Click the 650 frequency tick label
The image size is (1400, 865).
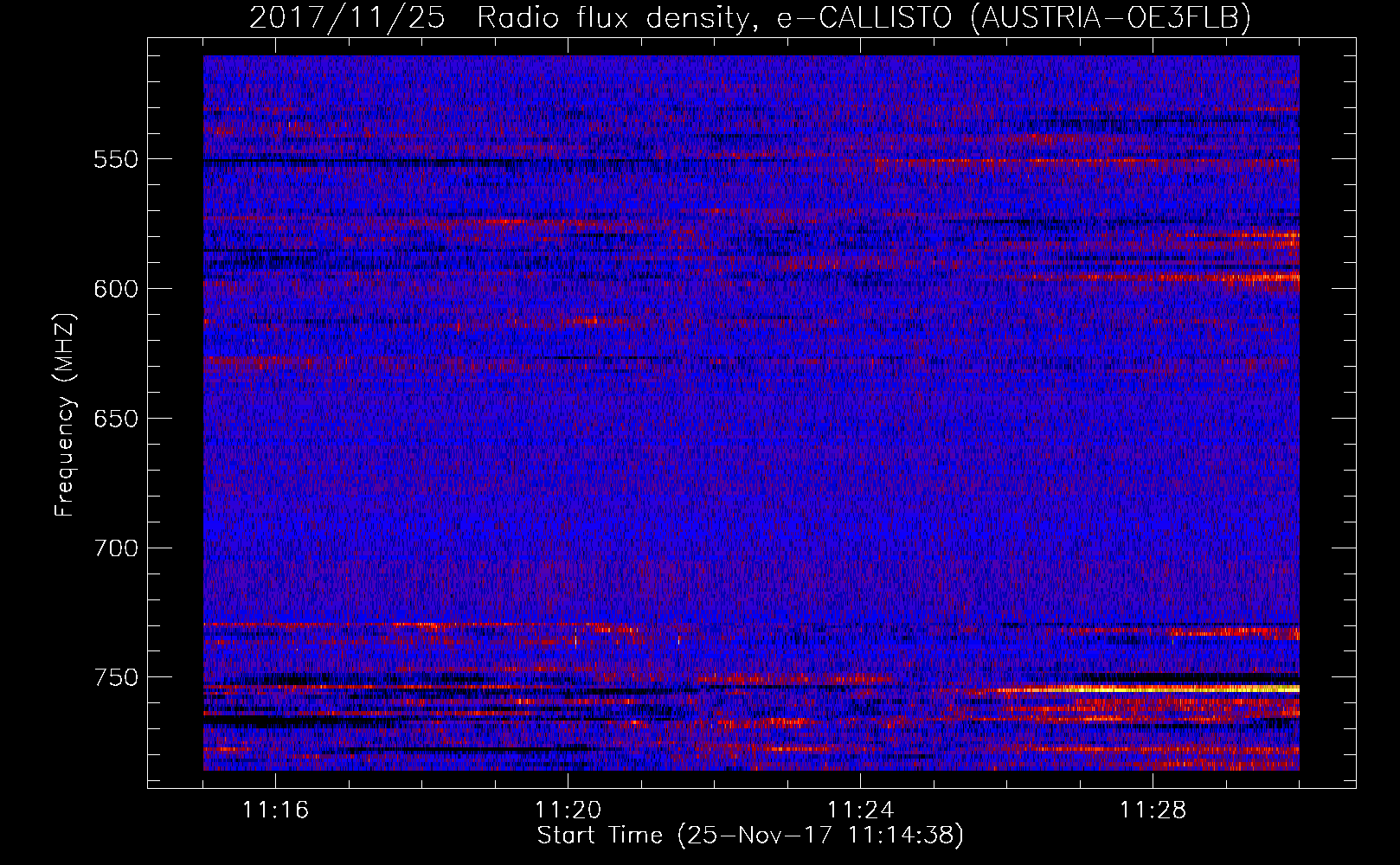(x=116, y=419)
